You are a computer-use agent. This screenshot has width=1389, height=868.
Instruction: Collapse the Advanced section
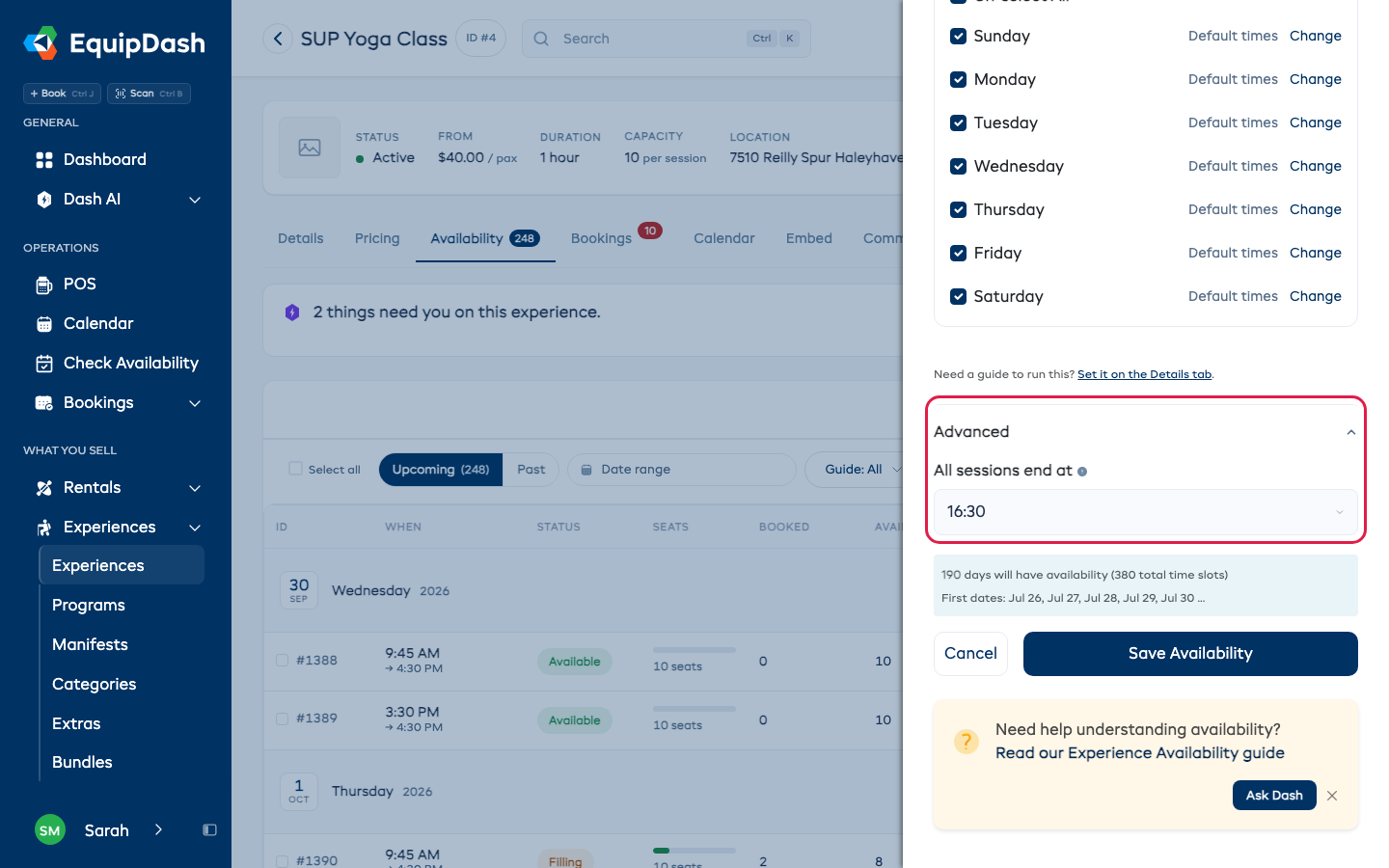coord(1351,432)
